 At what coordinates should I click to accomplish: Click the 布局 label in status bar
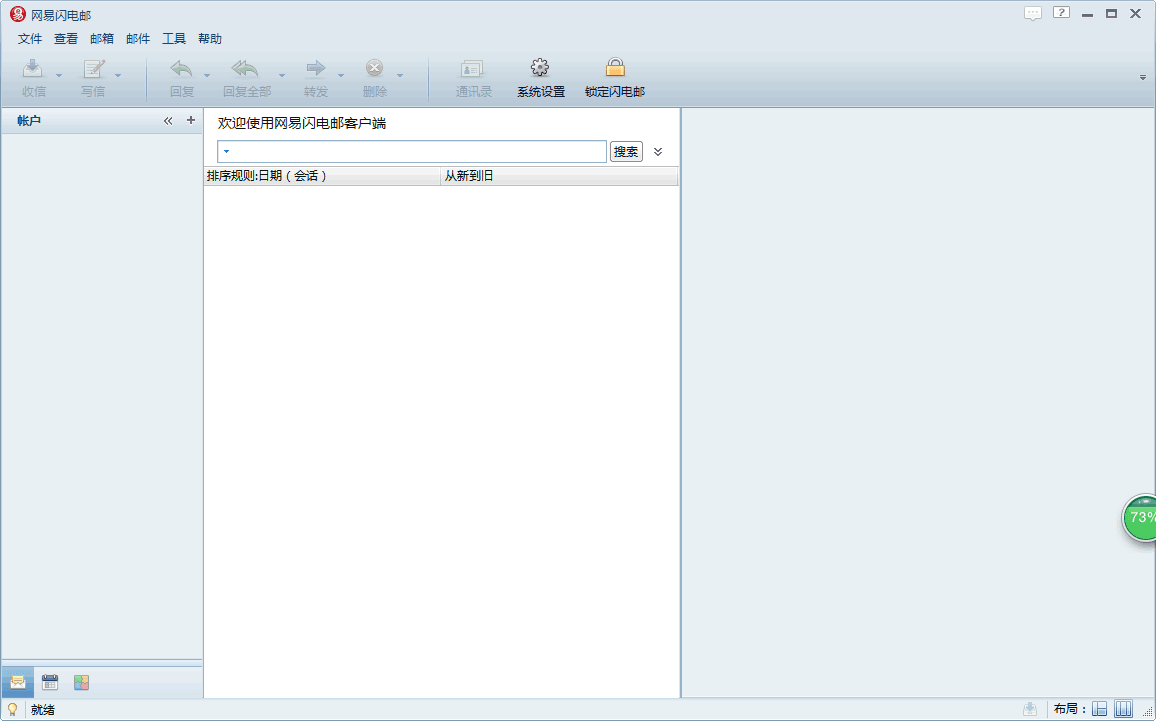1069,709
